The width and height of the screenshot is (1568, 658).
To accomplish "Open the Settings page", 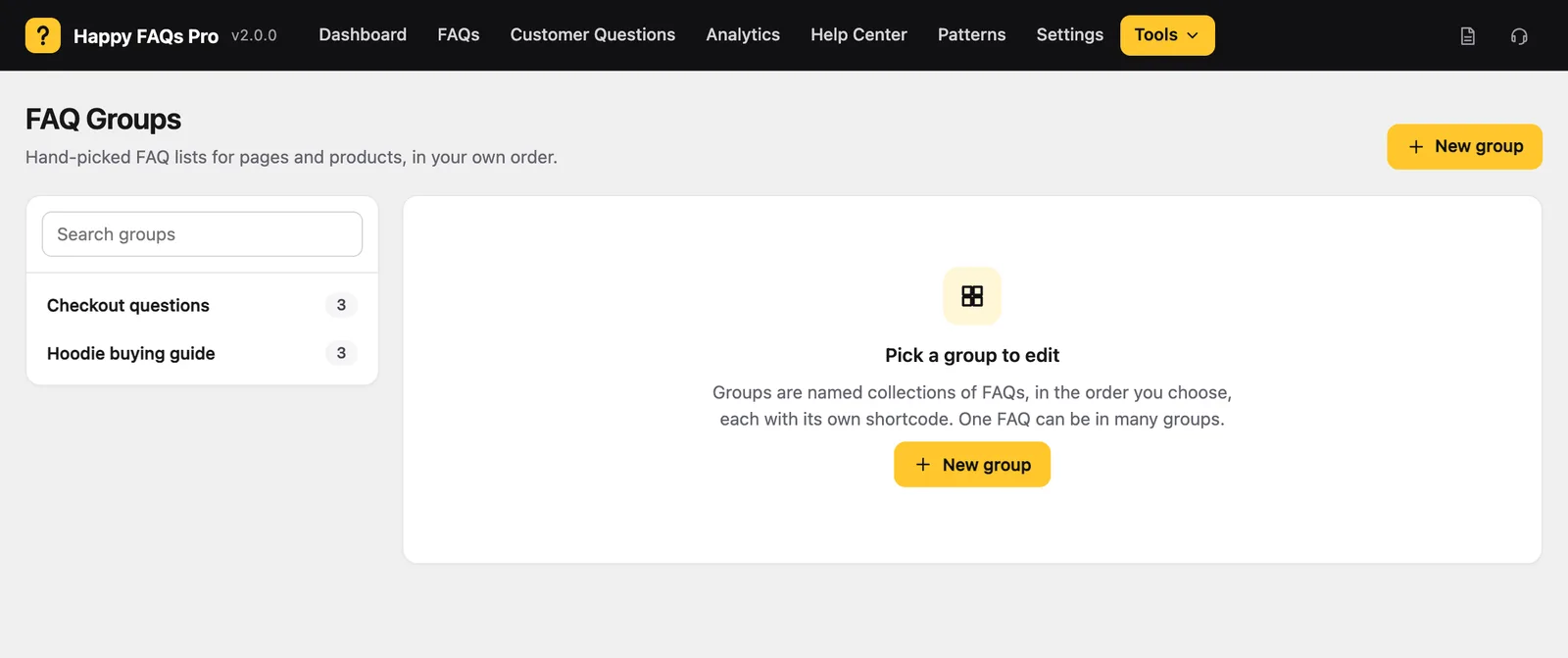I will tap(1070, 35).
